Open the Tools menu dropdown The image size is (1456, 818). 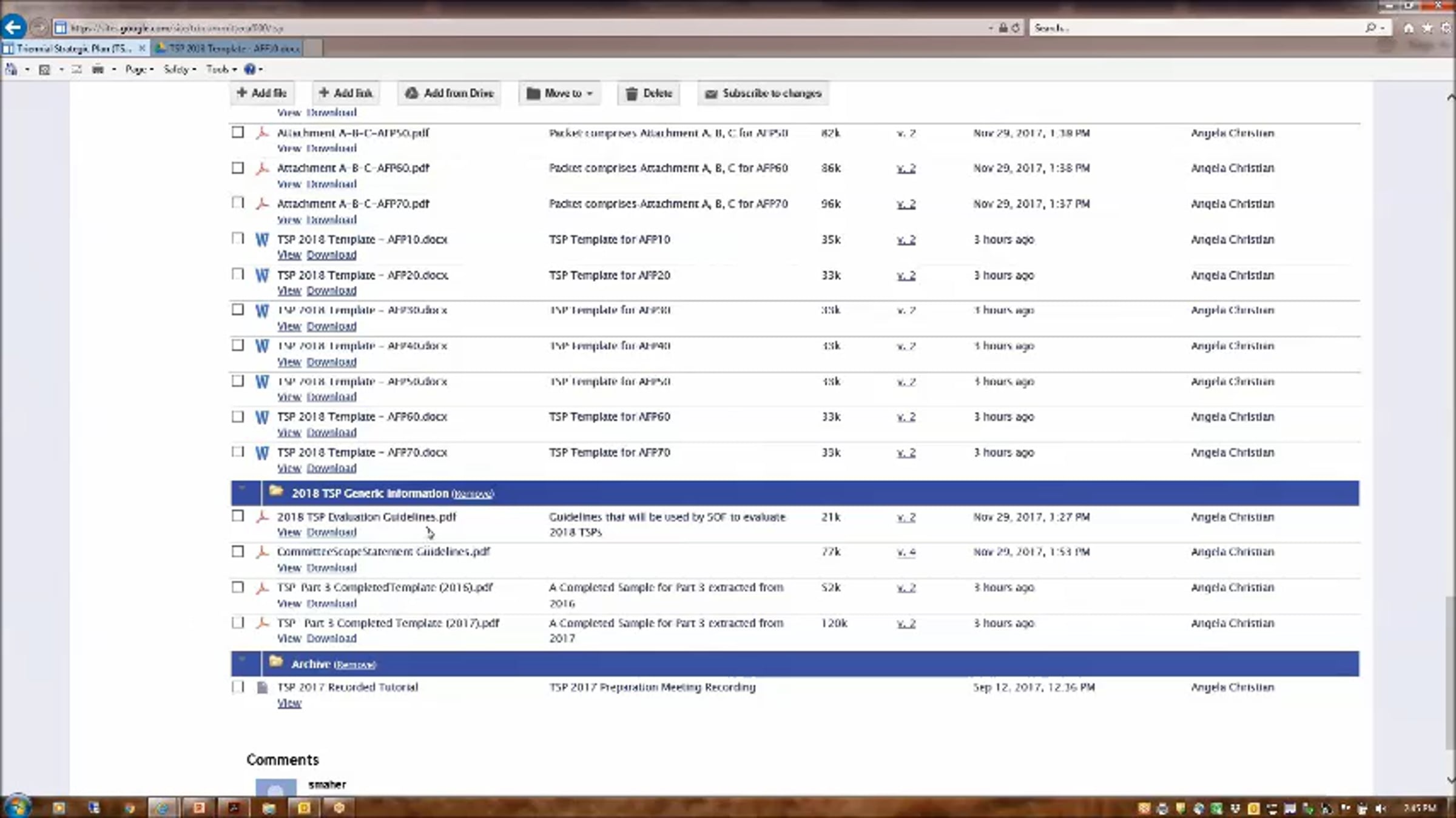[221, 69]
